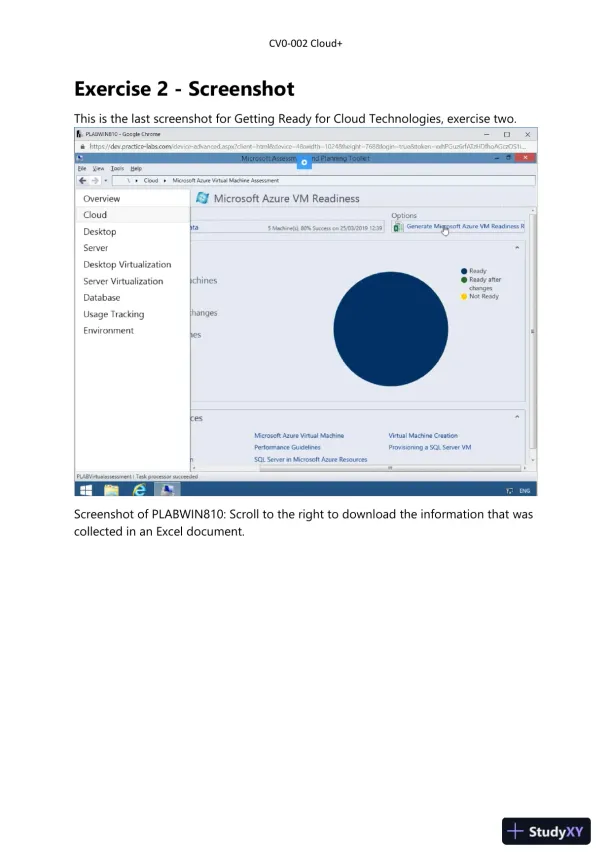Click the back navigation arrow

[x=82, y=181]
